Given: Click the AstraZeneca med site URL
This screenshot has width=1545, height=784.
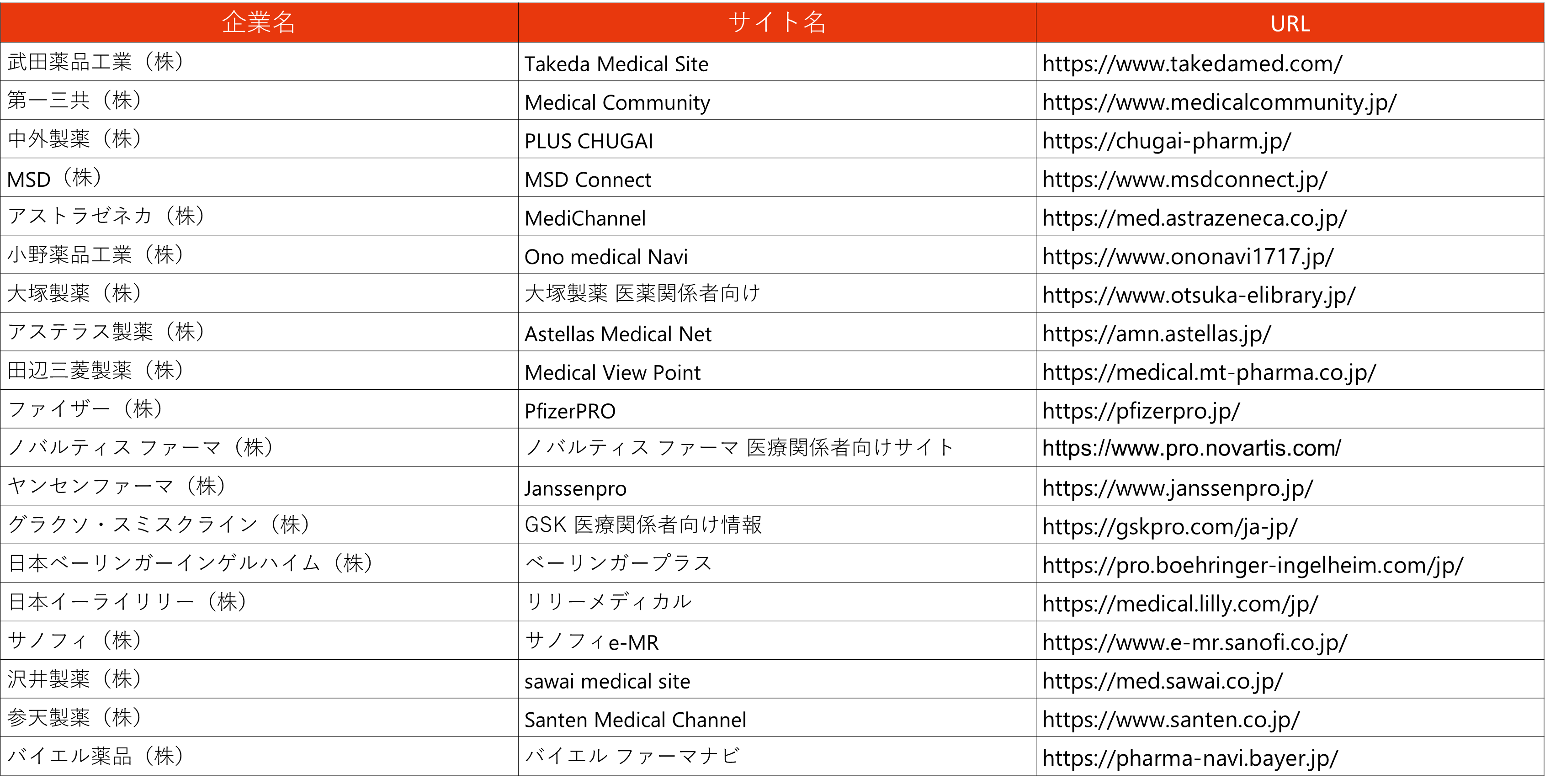Looking at the screenshot, I should tap(1194, 218).
